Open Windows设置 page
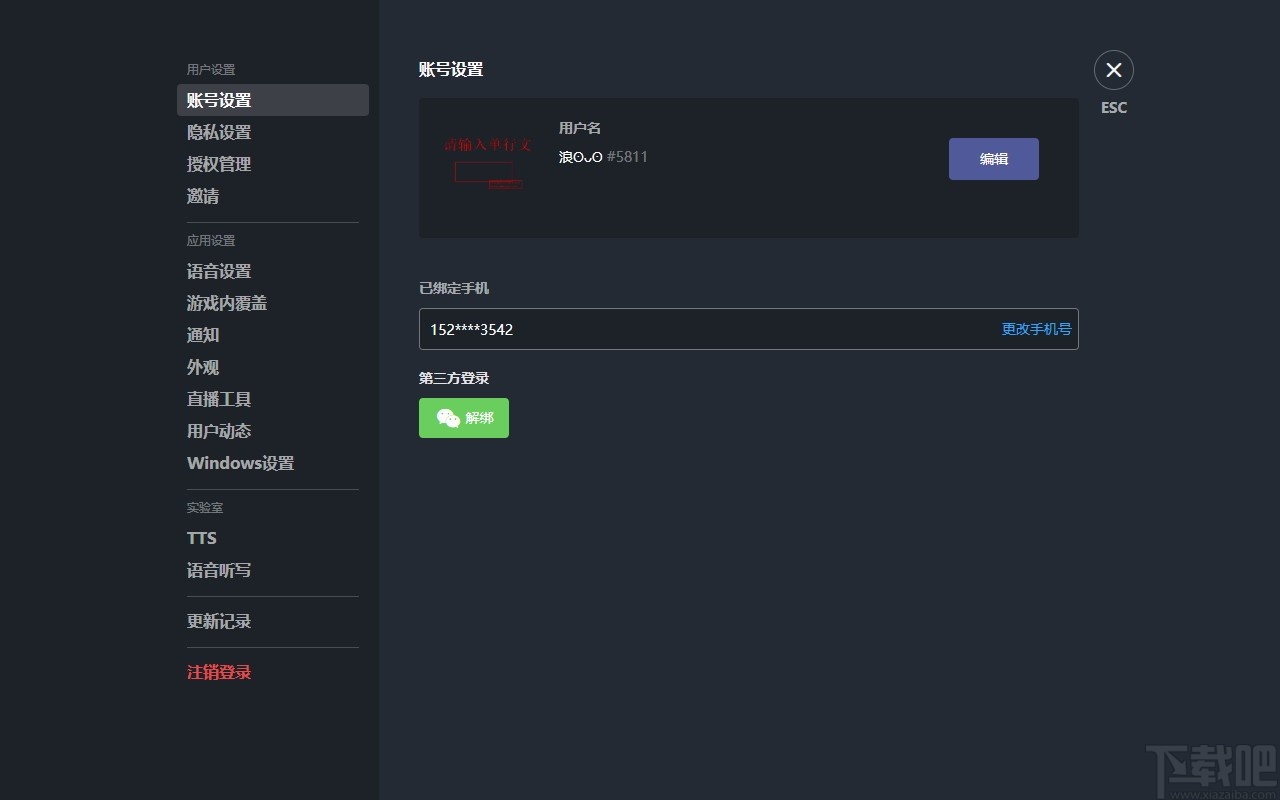1280x800 pixels. pos(273,463)
